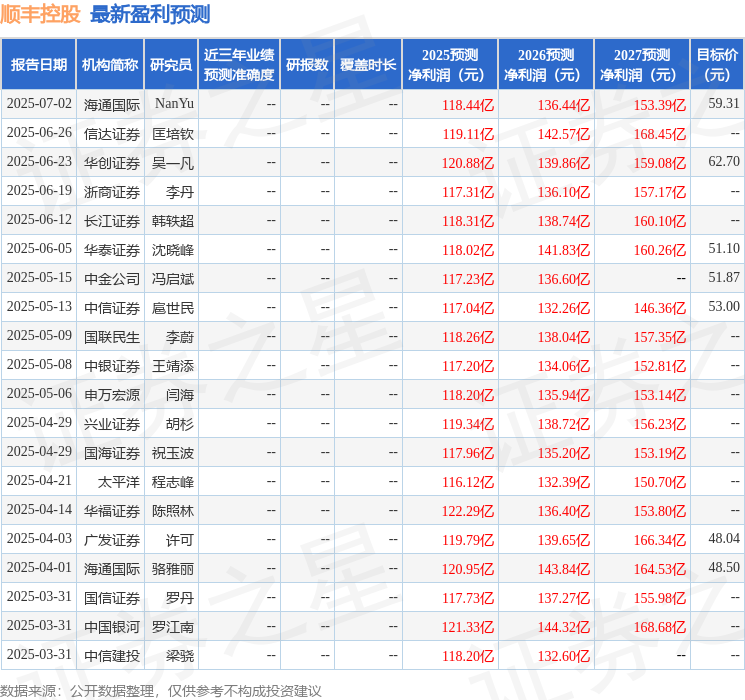Sort by 2027预测净利润 column header

(x=642, y=65)
